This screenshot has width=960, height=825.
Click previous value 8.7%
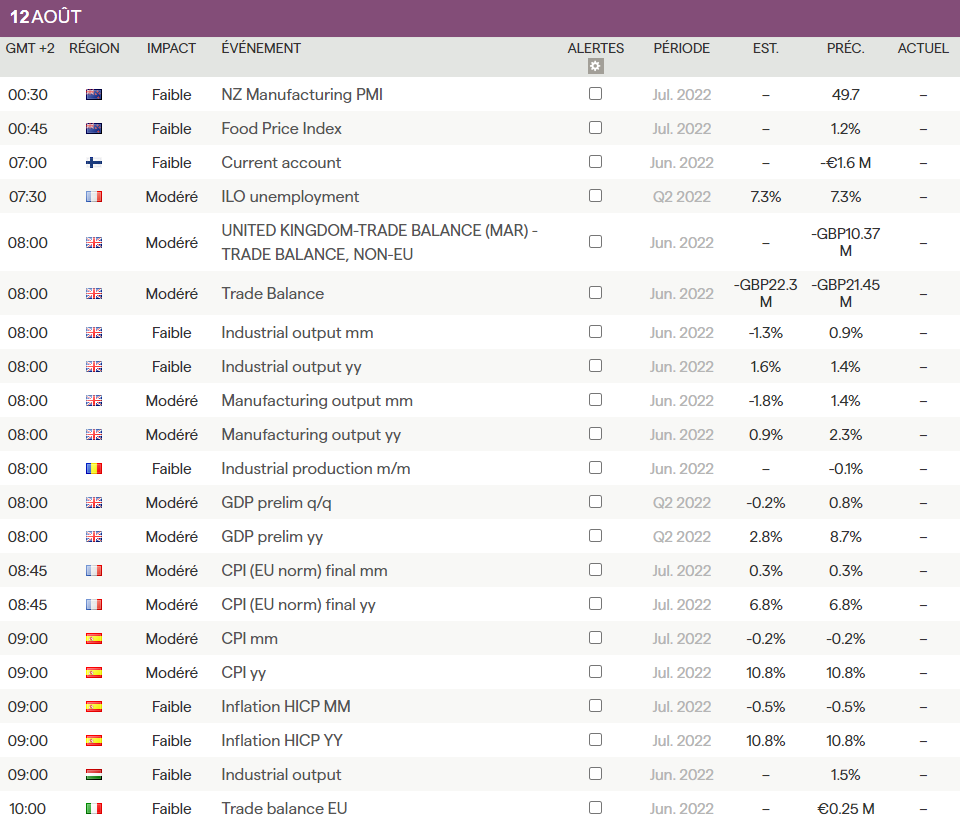[846, 537]
